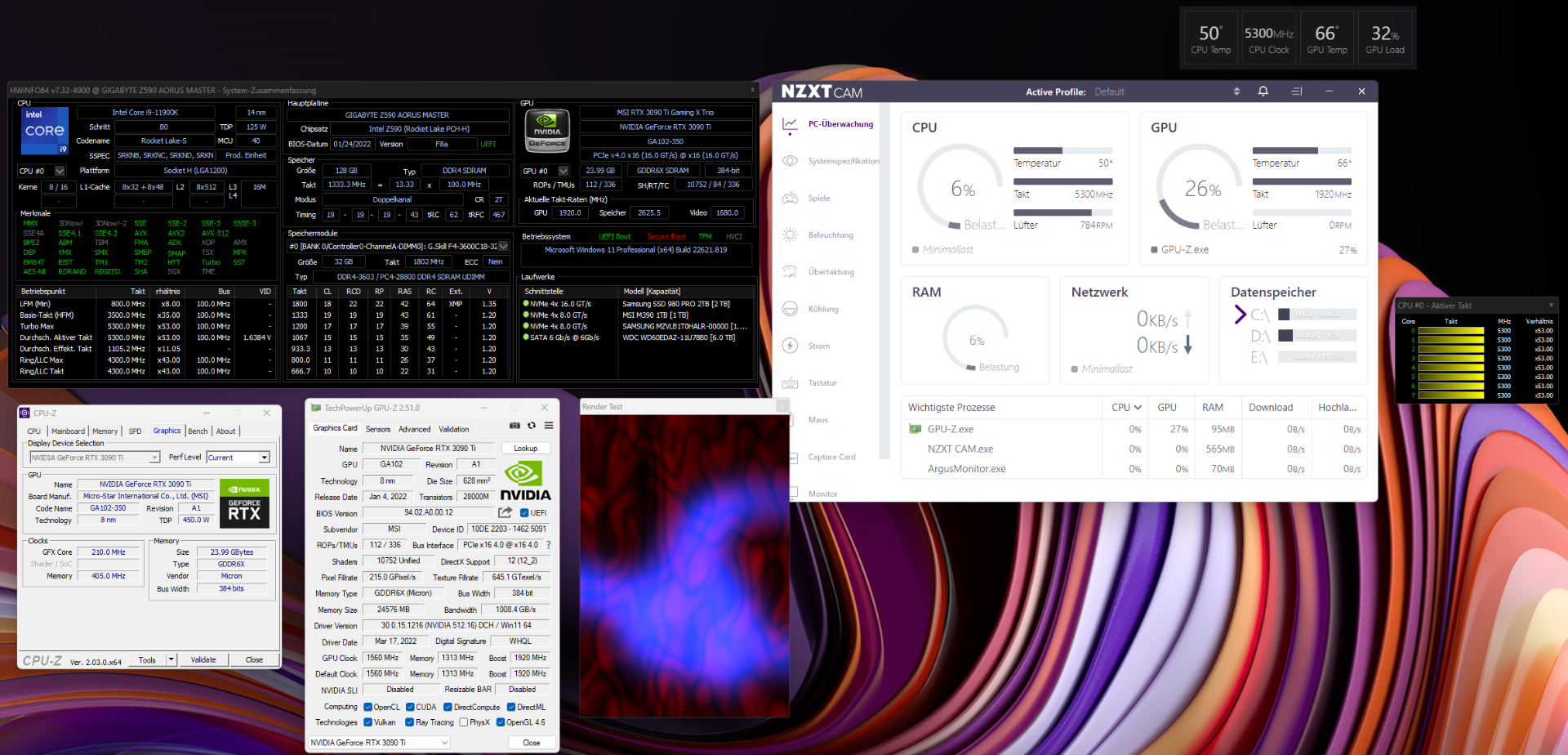1568x755 pixels.
Task: Open CPU #0 selector dropdown in HWiNFO
Action: (x=60, y=171)
